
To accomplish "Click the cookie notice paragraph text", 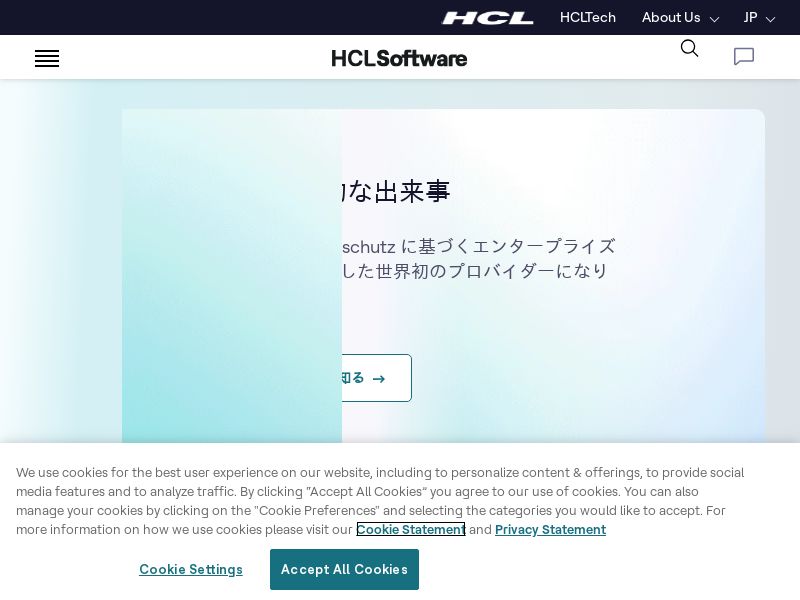I will 380,491.
